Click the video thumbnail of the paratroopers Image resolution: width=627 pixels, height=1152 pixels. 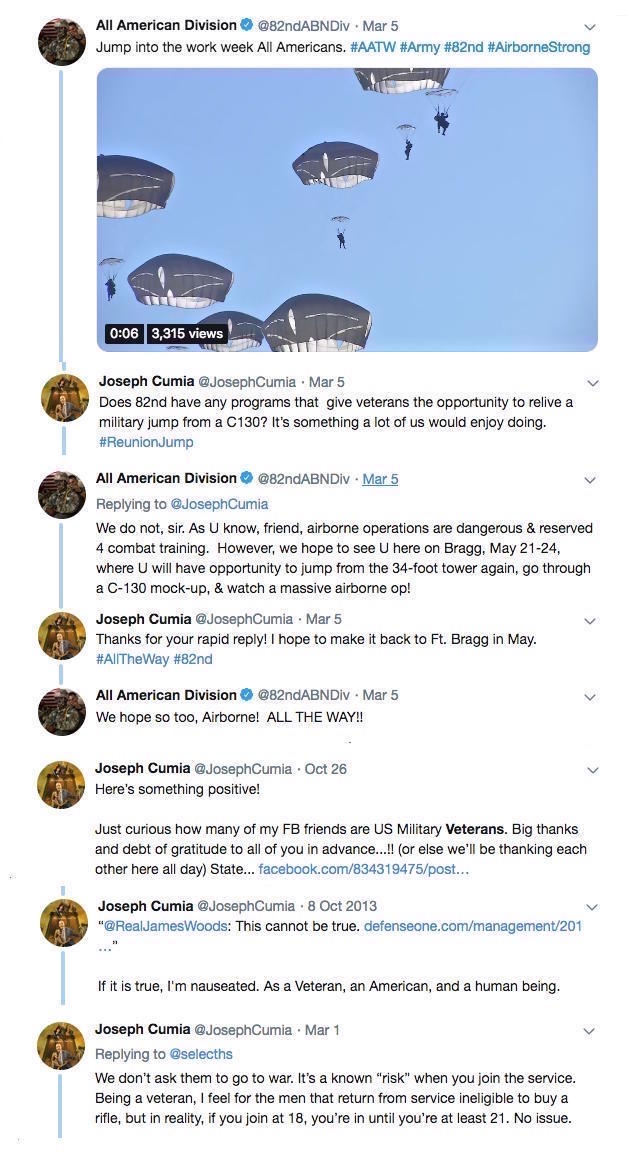pyautogui.click(x=345, y=210)
